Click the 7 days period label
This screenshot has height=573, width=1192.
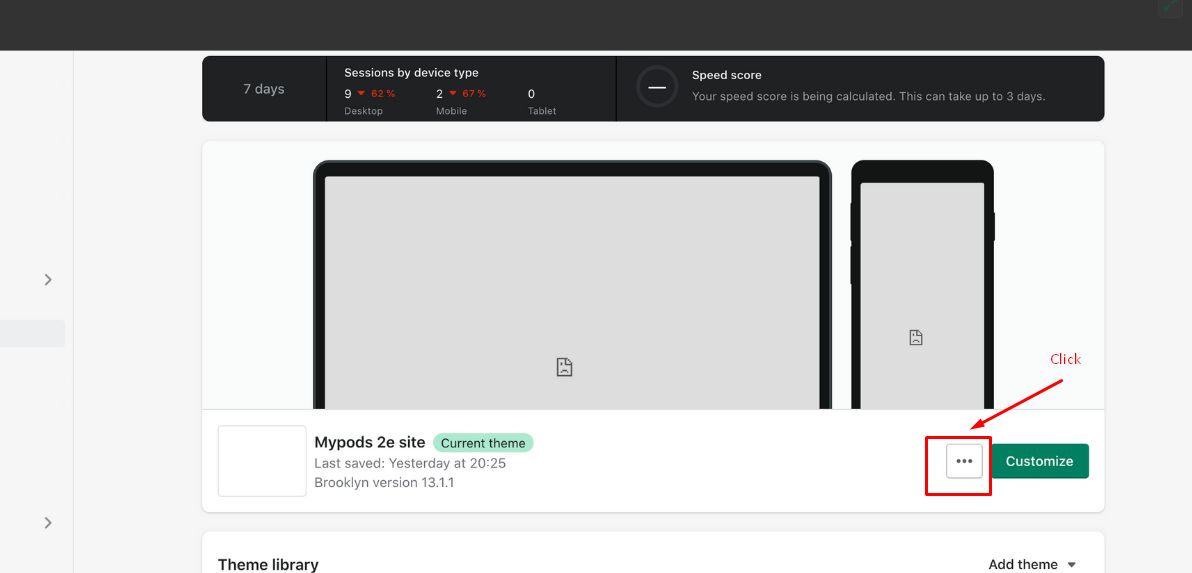click(264, 89)
